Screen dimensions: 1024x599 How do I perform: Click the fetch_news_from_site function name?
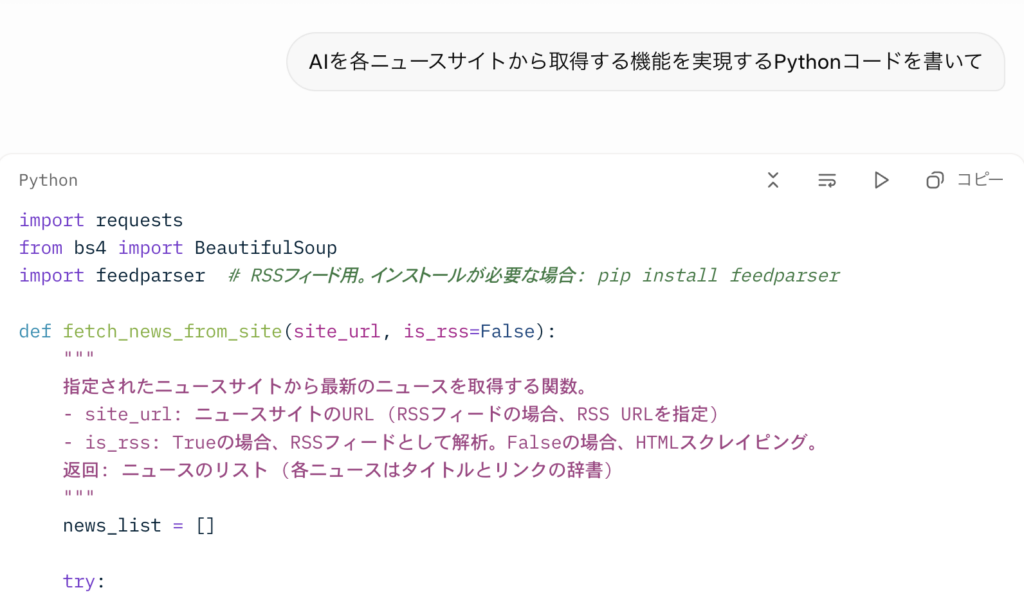click(173, 331)
